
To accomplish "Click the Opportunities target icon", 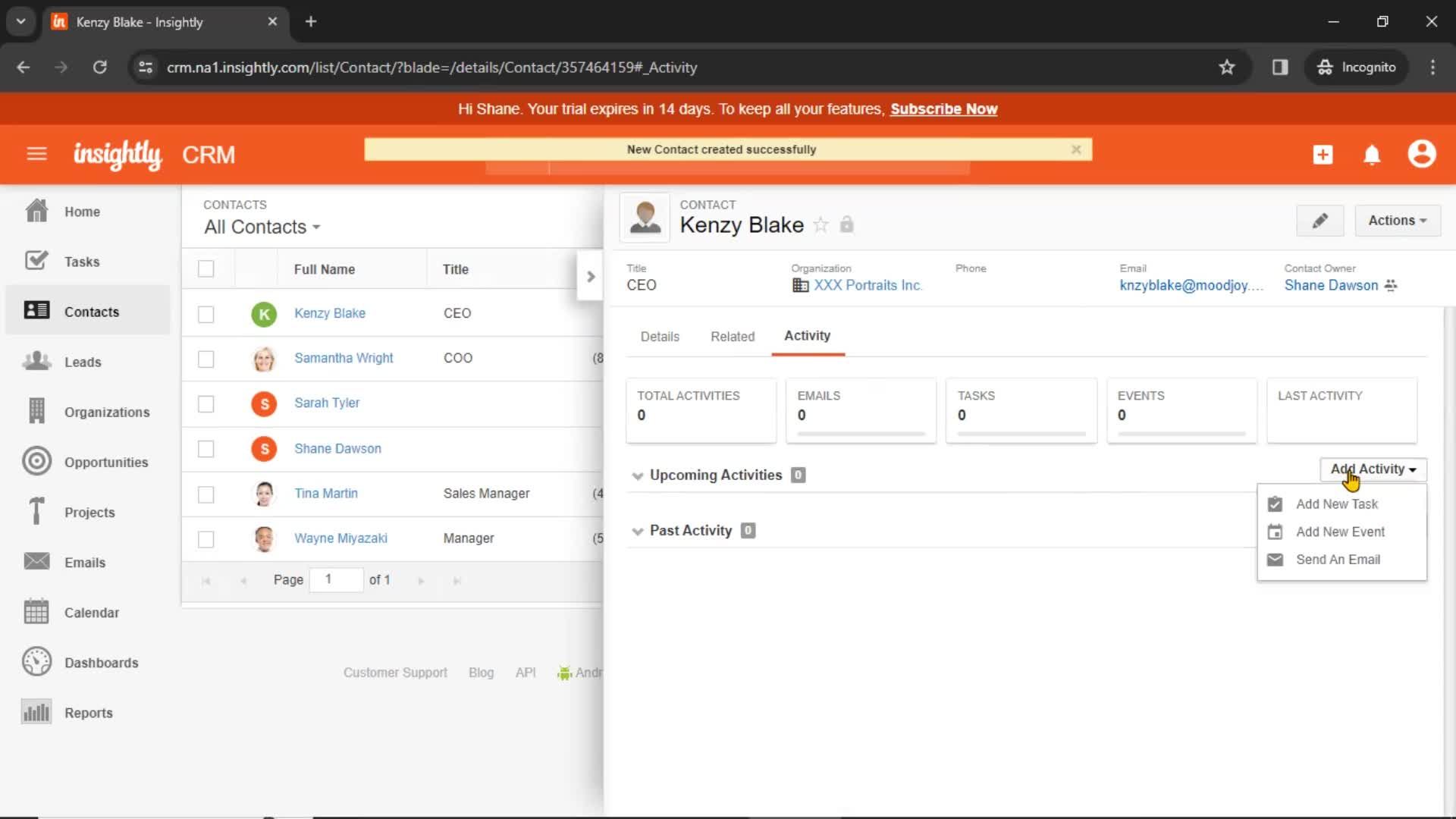I will coord(36,461).
